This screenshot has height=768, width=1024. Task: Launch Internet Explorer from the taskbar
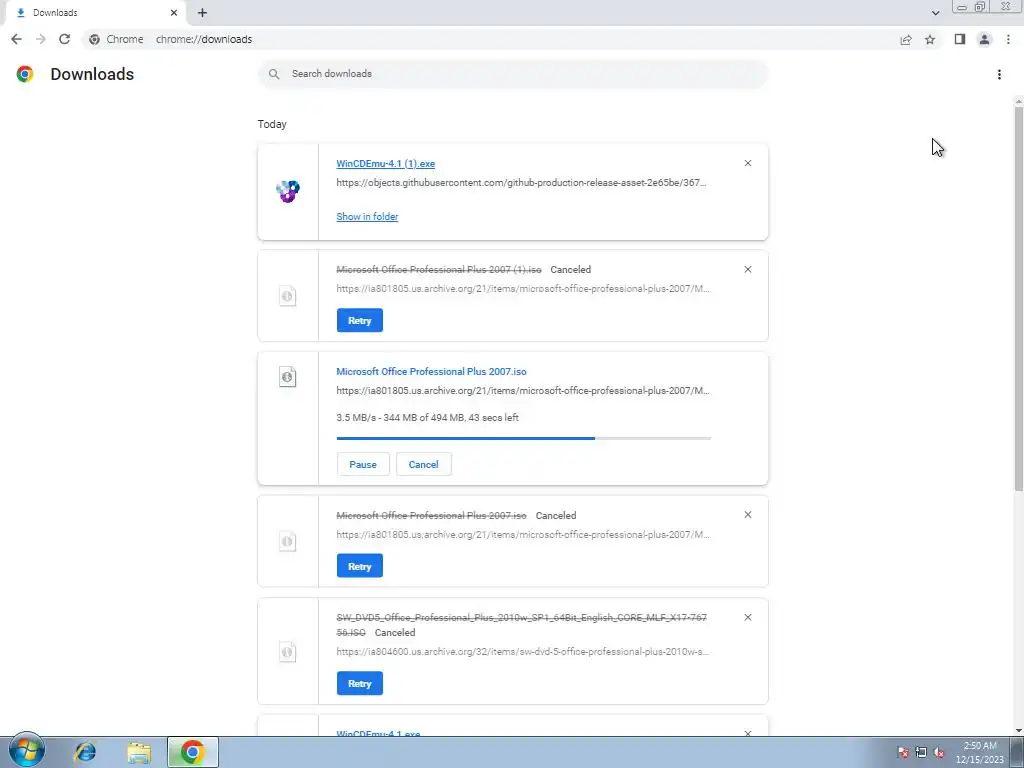point(85,752)
